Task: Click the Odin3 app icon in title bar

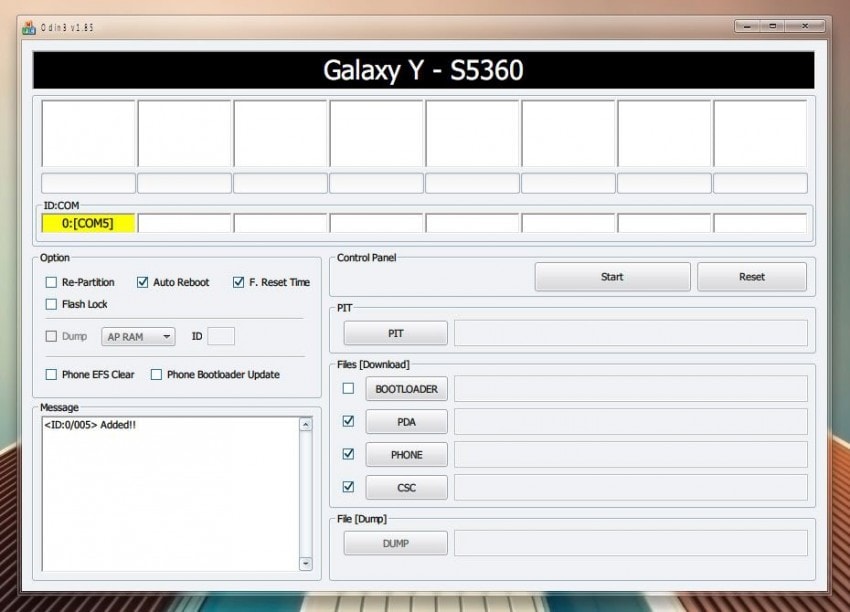Action: pos(29,27)
